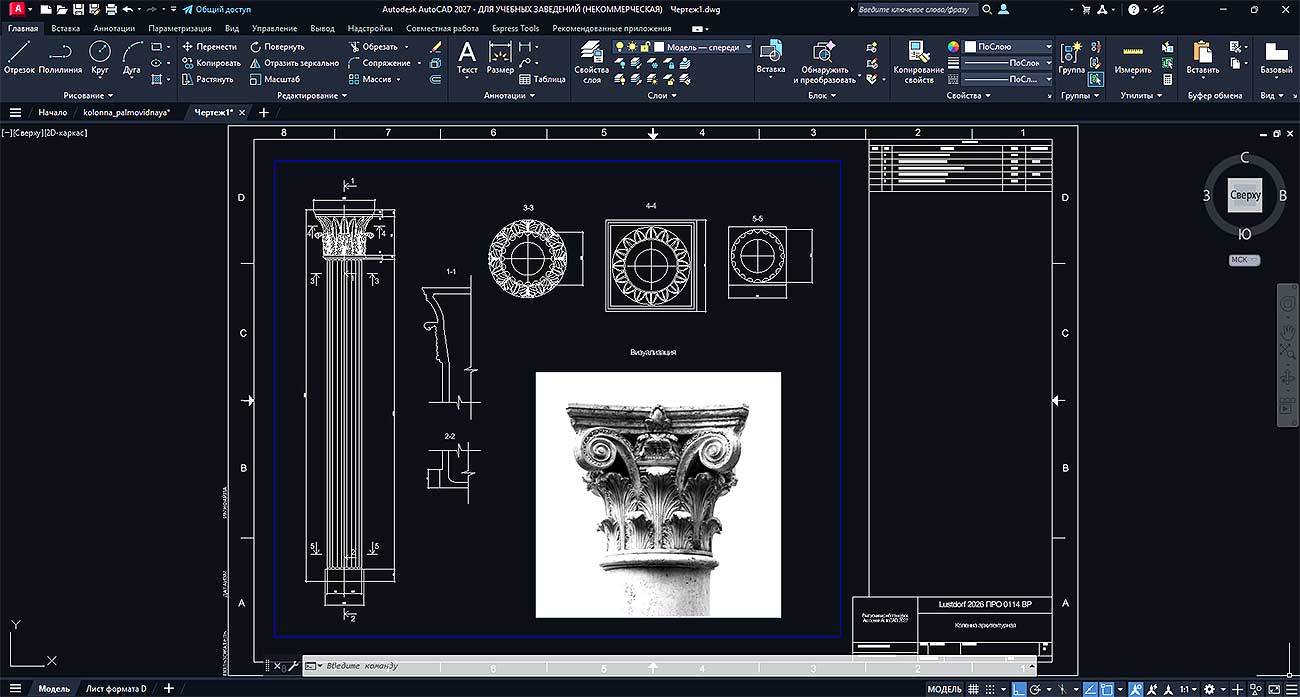The width and height of the screenshot is (1300, 697).
Task: Click the Print (Plot) icon in quick access toolbar
Action: [x=111, y=9]
